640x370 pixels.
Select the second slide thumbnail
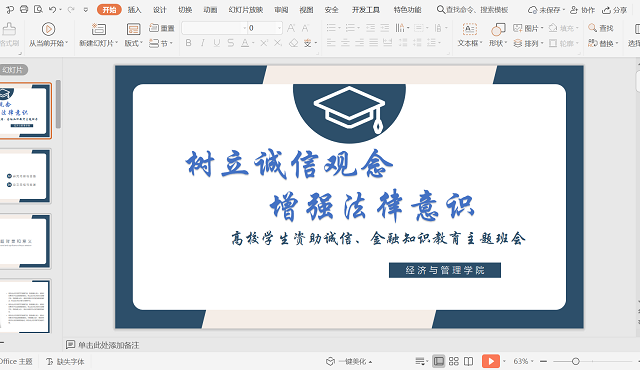[25, 176]
